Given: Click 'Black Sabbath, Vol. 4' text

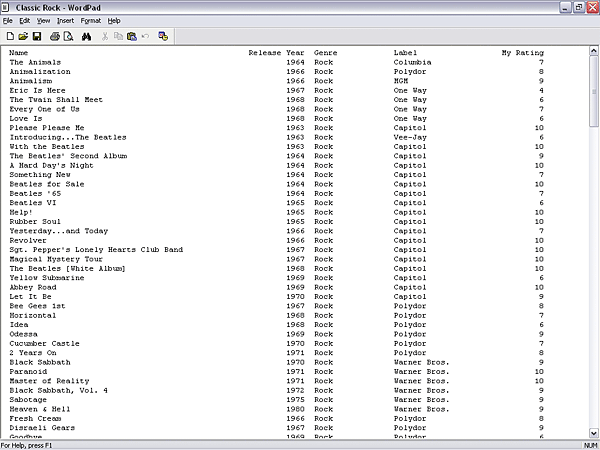Looking at the screenshot, I should point(59,390).
